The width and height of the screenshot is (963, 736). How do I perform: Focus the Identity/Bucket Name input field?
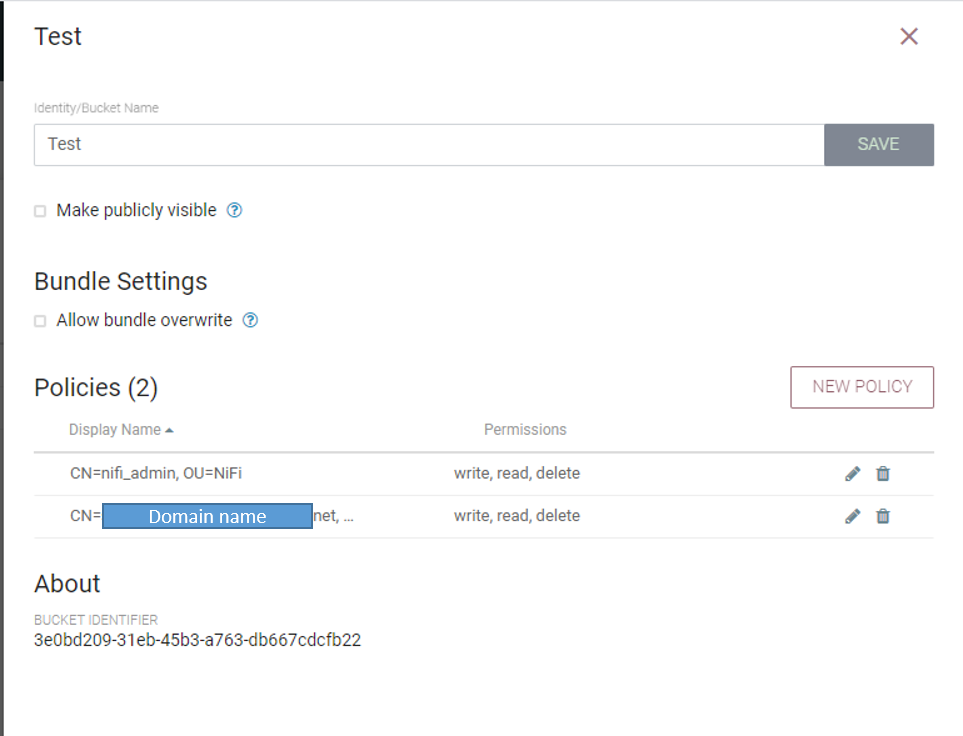(429, 144)
